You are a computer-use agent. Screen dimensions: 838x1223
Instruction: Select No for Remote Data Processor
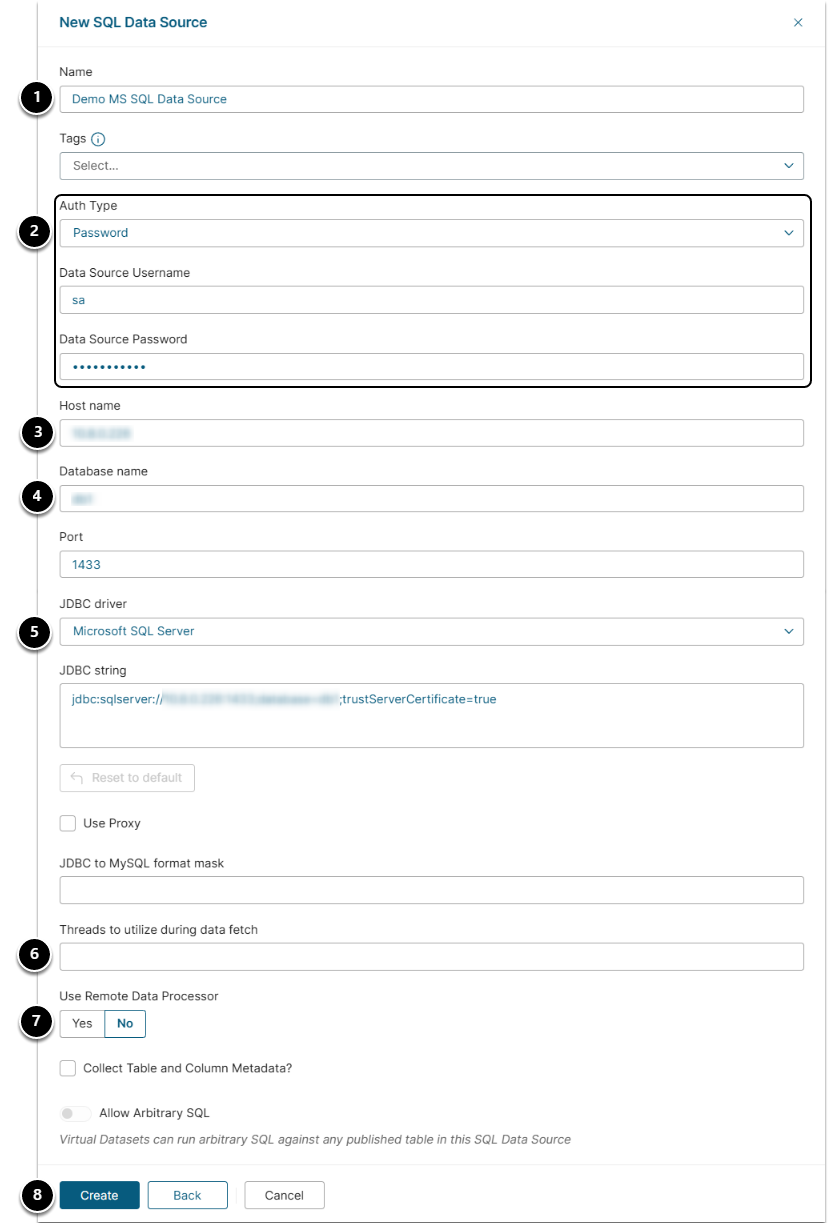pos(125,1023)
